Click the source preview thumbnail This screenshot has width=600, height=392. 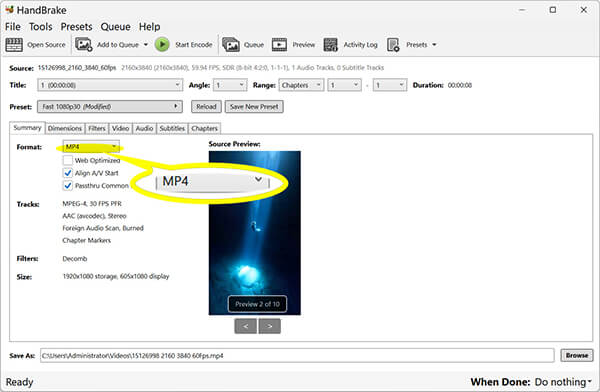(x=254, y=233)
